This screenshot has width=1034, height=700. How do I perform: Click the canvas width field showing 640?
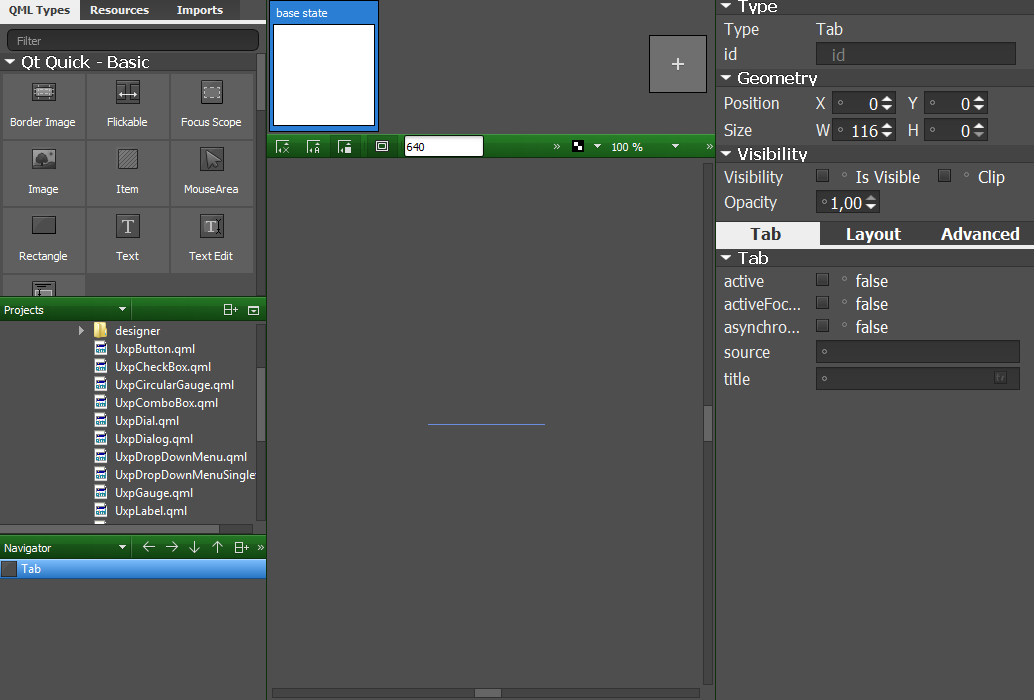coord(443,146)
